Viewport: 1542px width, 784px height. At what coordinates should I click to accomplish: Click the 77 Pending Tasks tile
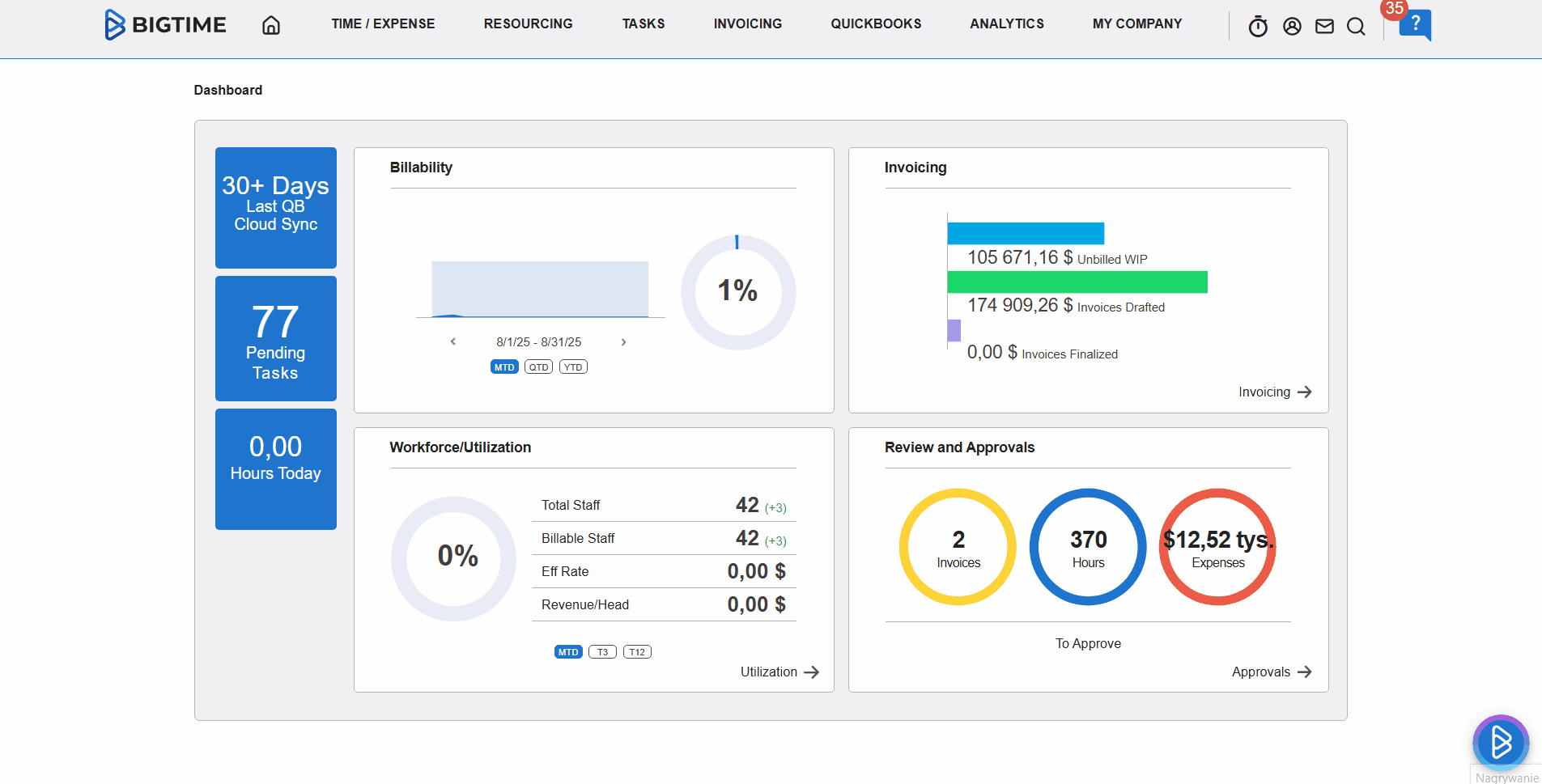click(275, 338)
